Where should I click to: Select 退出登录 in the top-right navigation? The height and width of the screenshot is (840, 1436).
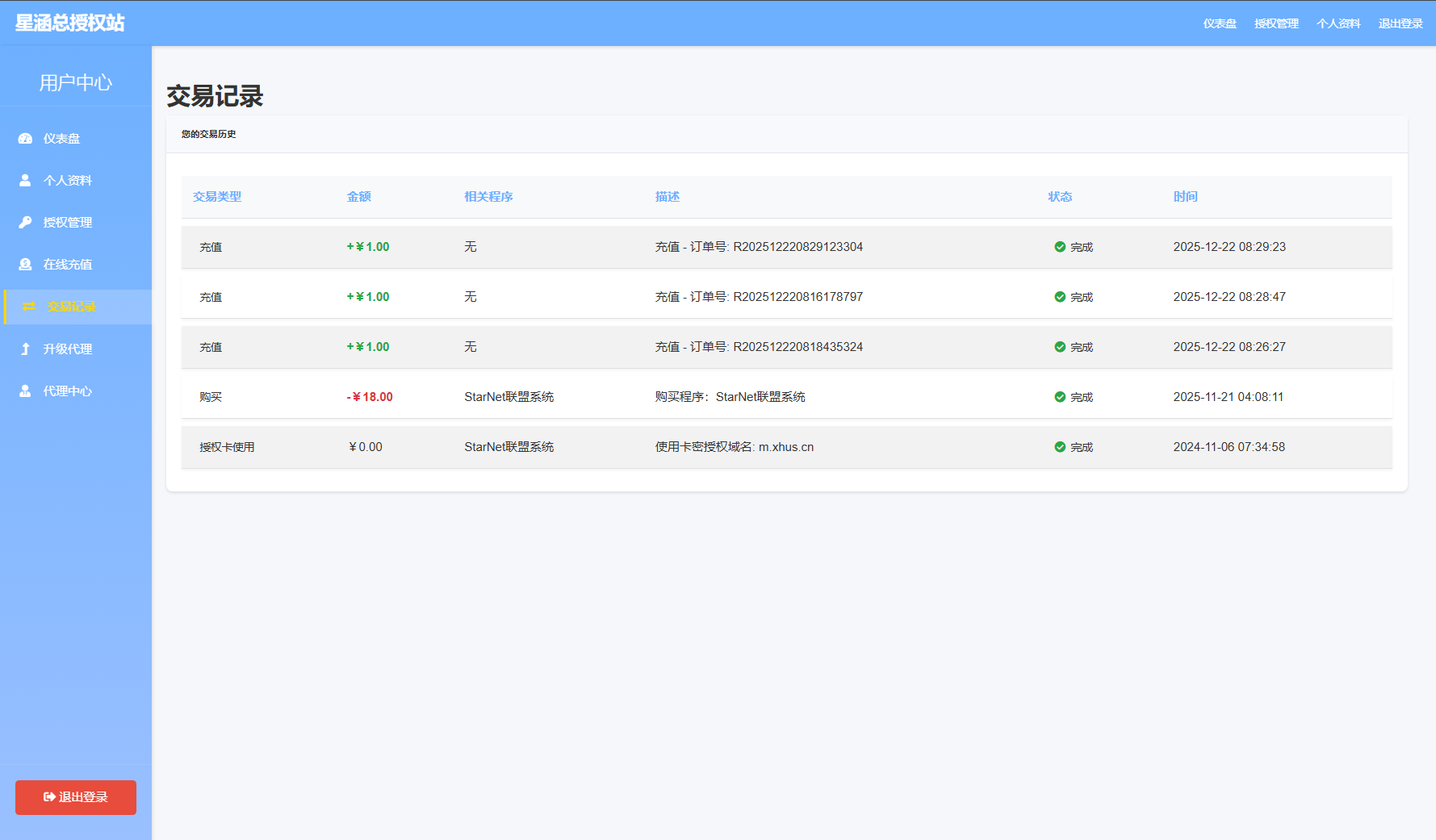click(x=1400, y=23)
